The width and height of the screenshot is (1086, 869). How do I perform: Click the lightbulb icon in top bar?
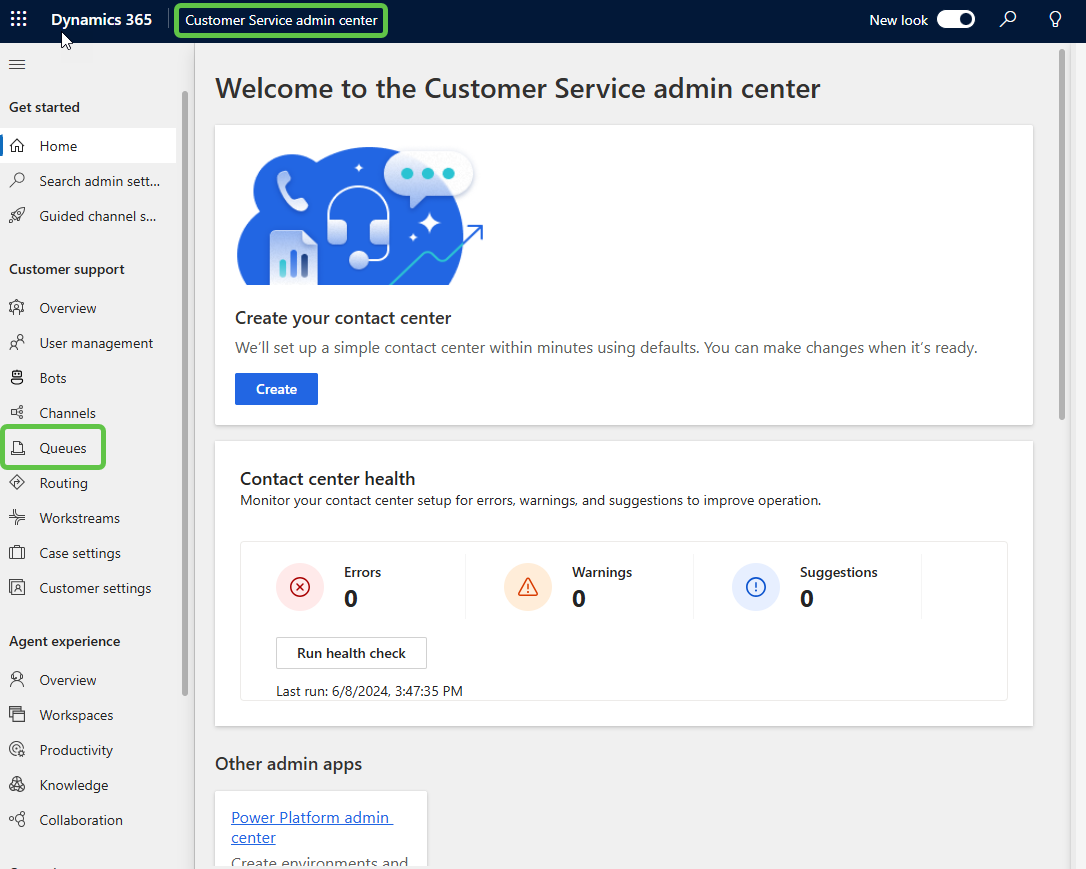(1055, 20)
